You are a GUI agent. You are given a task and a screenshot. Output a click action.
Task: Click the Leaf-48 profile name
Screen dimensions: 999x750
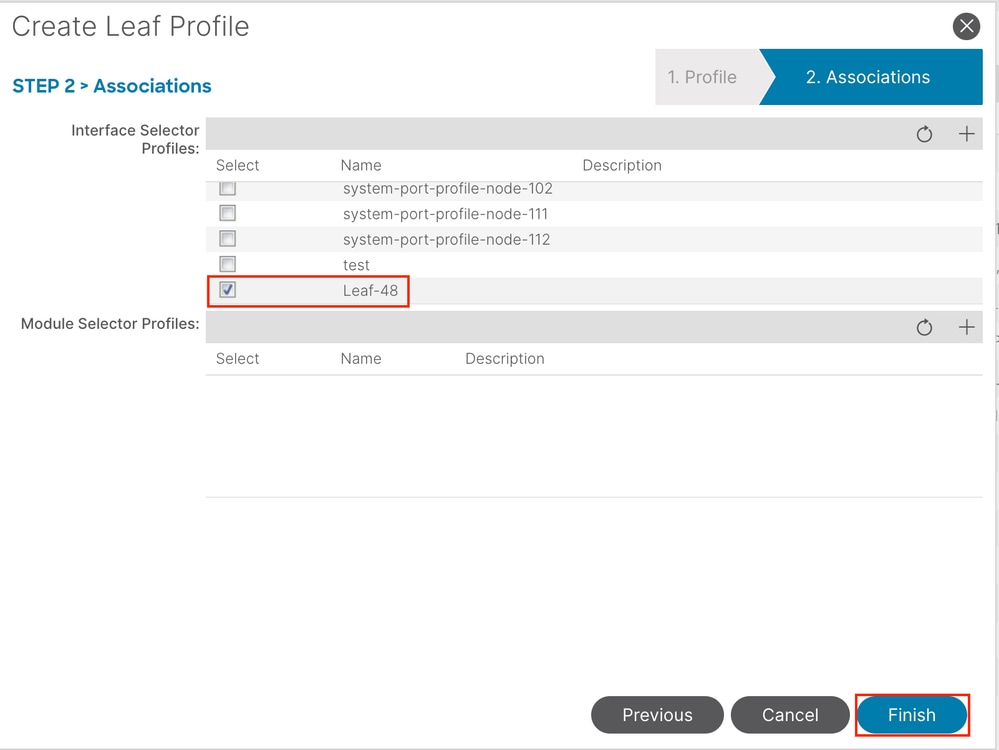click(x=370, y=291)
